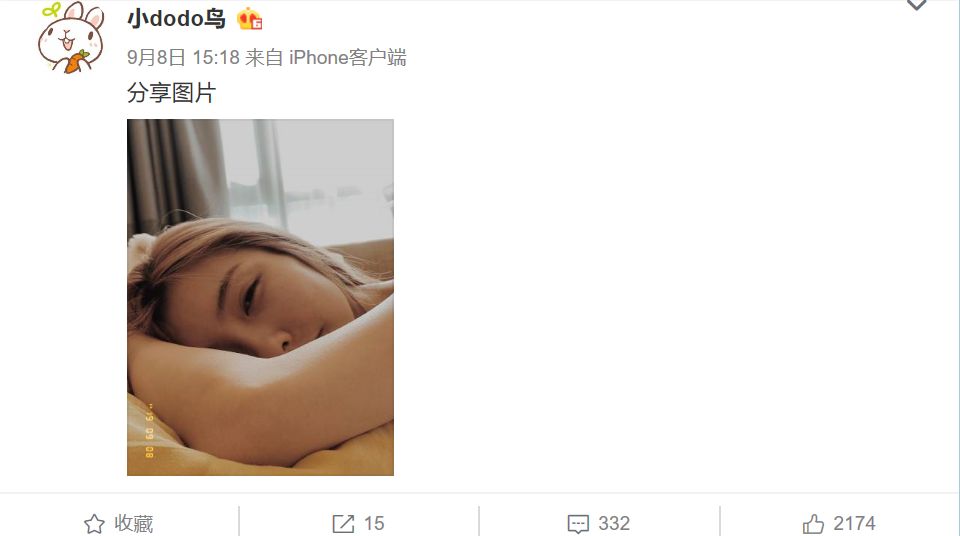Viewport: 960px width, 536px height.
Task: Click the crown membership badge icon
Action: click(250, 19)
